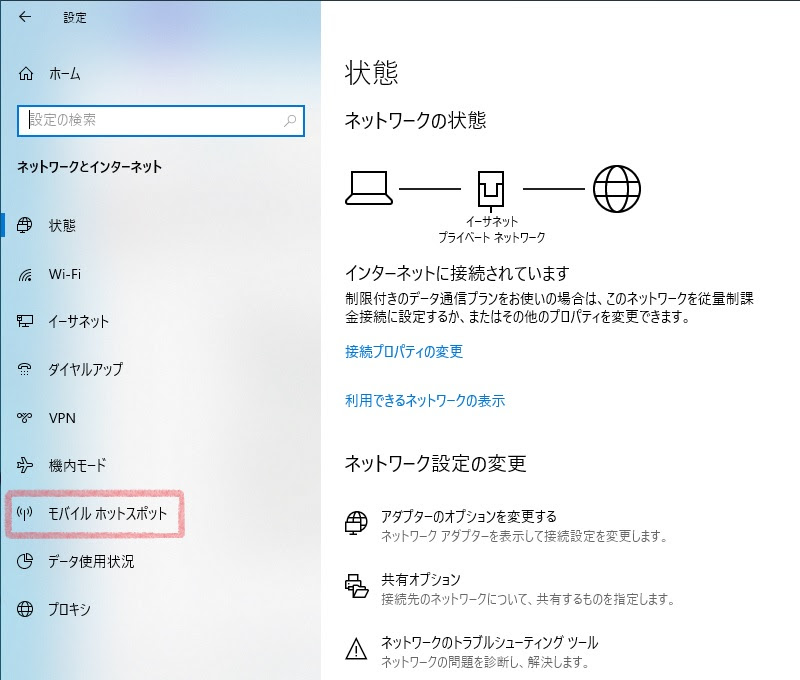Select the VPN icon

(x=24, y=418)
